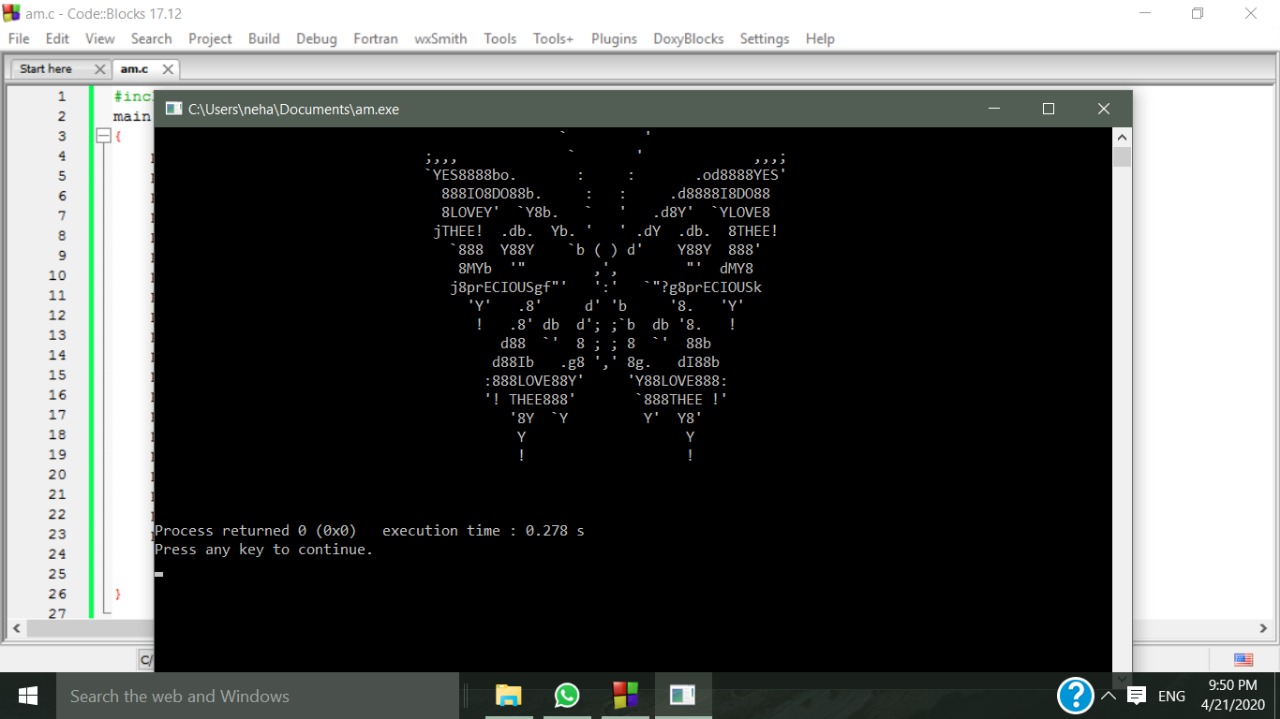Click the console scrollbar thumb
Viewport: 1280px width, 719px height.
(1122, 157)
